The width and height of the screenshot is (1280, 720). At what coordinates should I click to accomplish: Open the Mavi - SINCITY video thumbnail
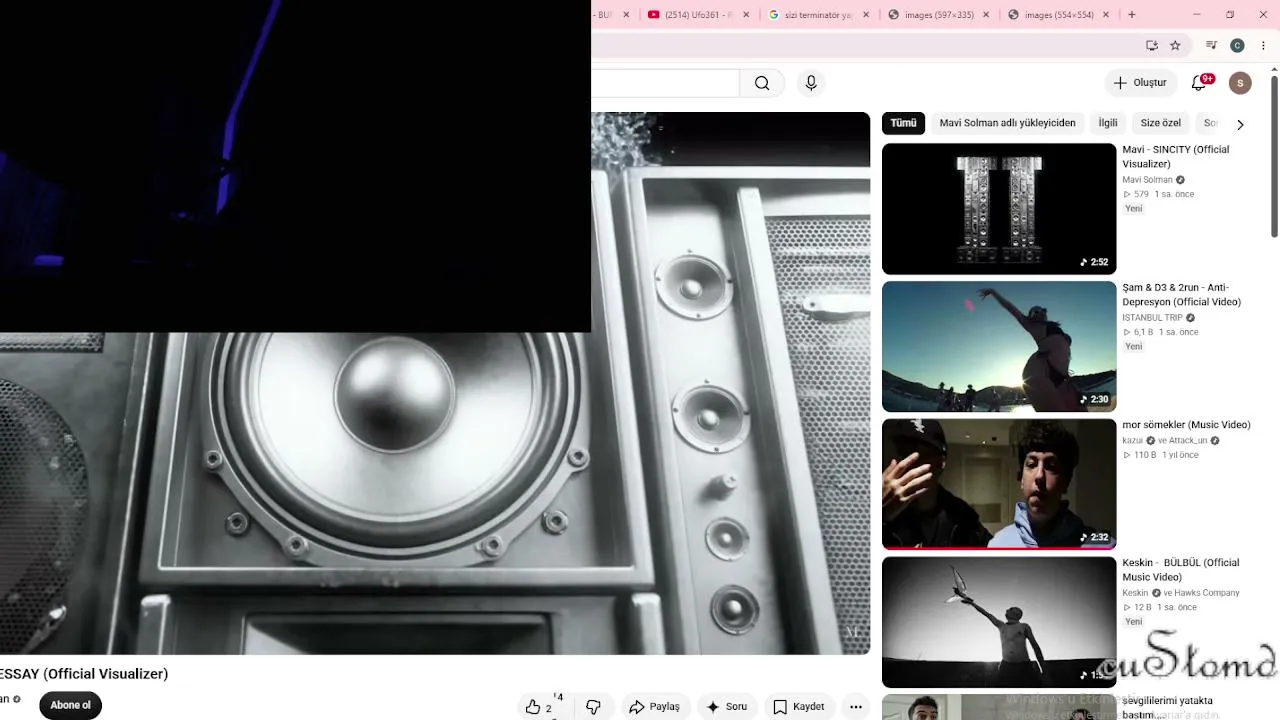(x=999, y=209)
